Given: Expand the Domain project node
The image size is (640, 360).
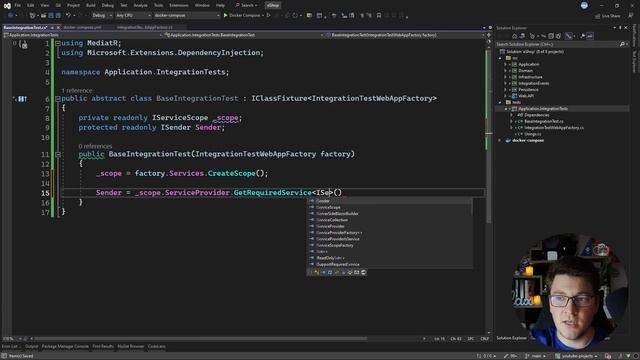Looking at the screenshot, I should point(505,71).
